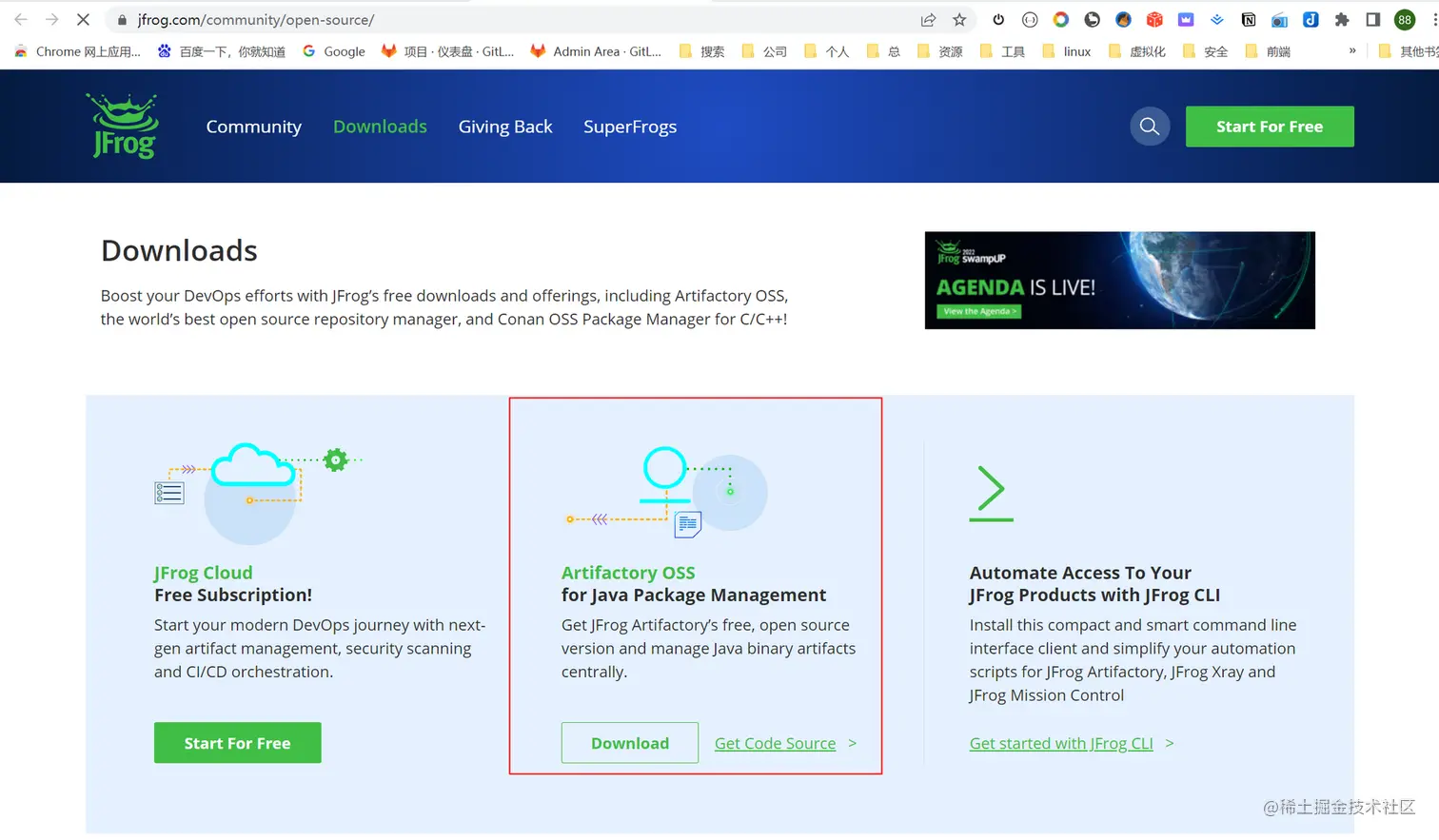Click the colorful ring extension icon

point(1061,19)
